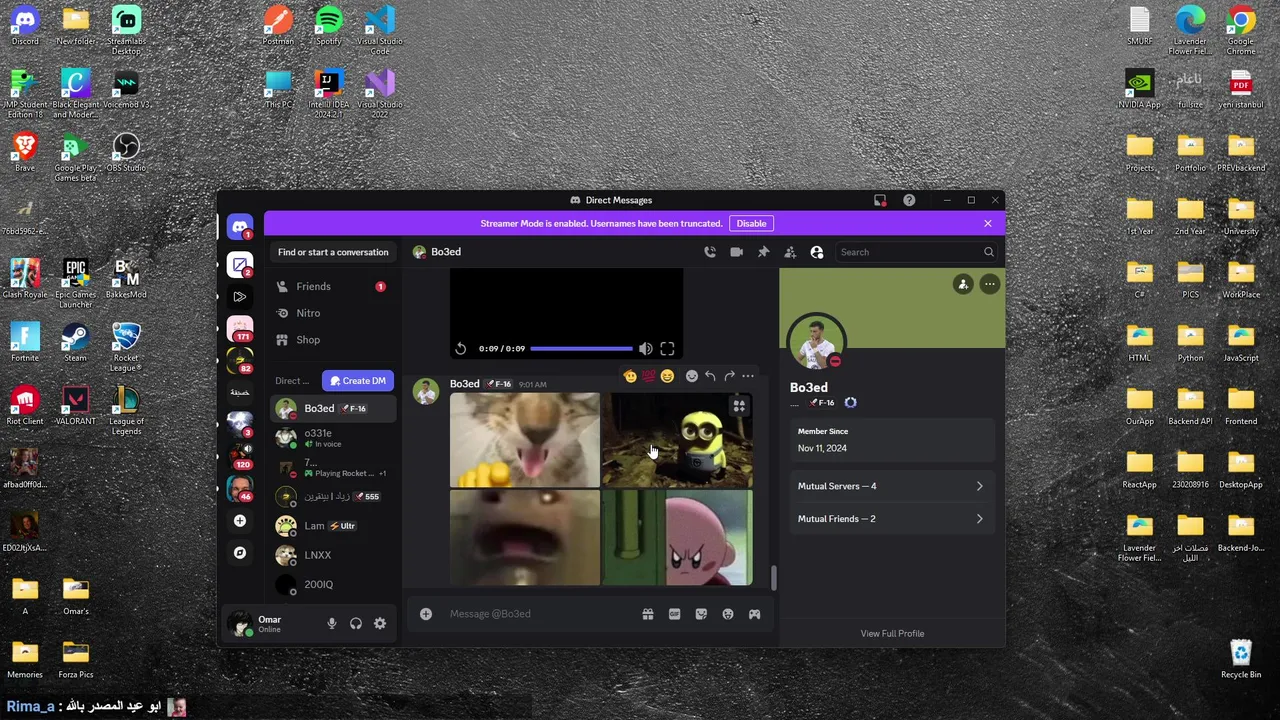This screenshot has width=1280, height=720.
Task: Open emoji picker in message bar
Action: (728, 614)
